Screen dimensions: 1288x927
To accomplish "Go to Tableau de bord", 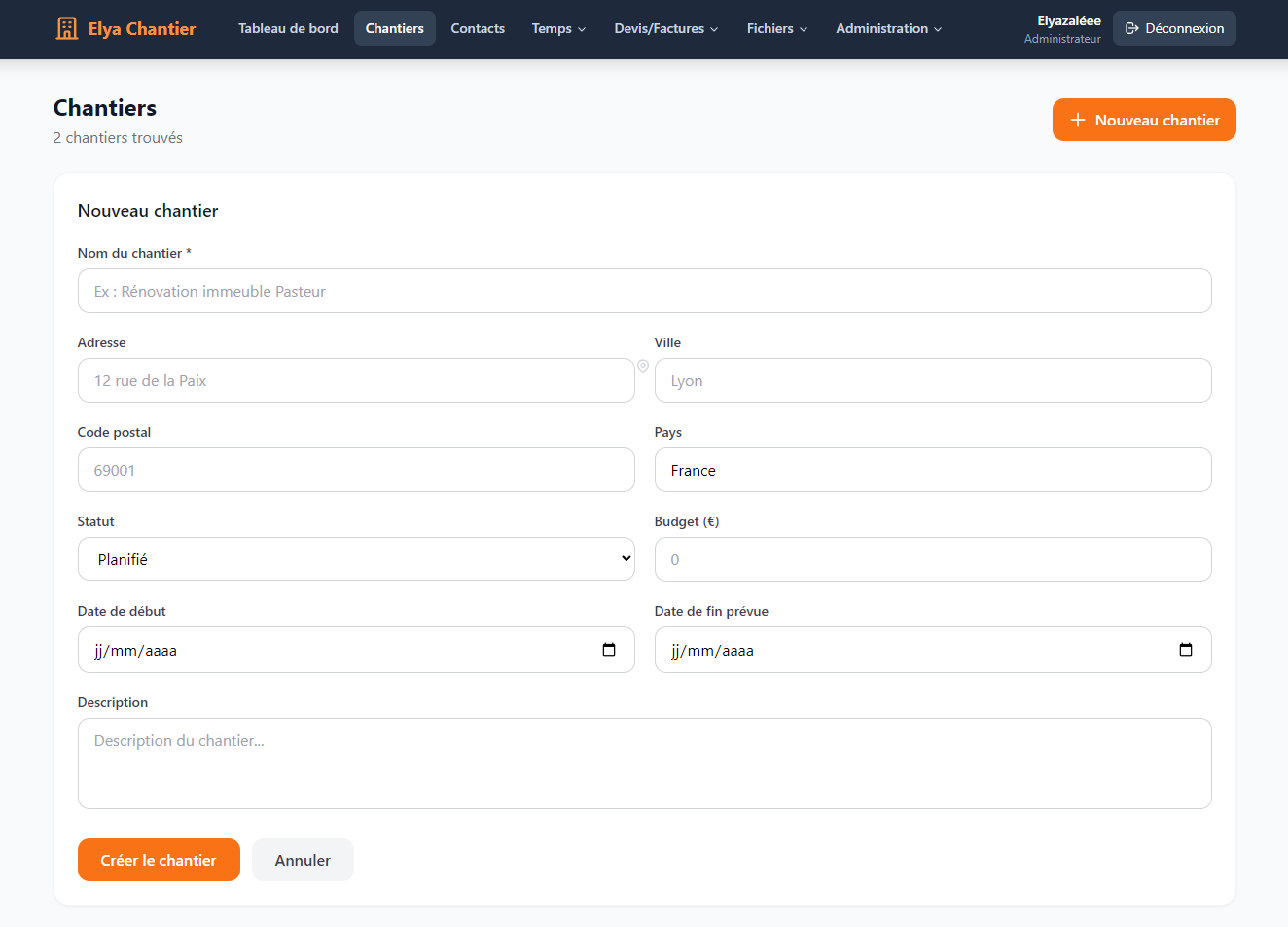I will [x=288, y=28].
